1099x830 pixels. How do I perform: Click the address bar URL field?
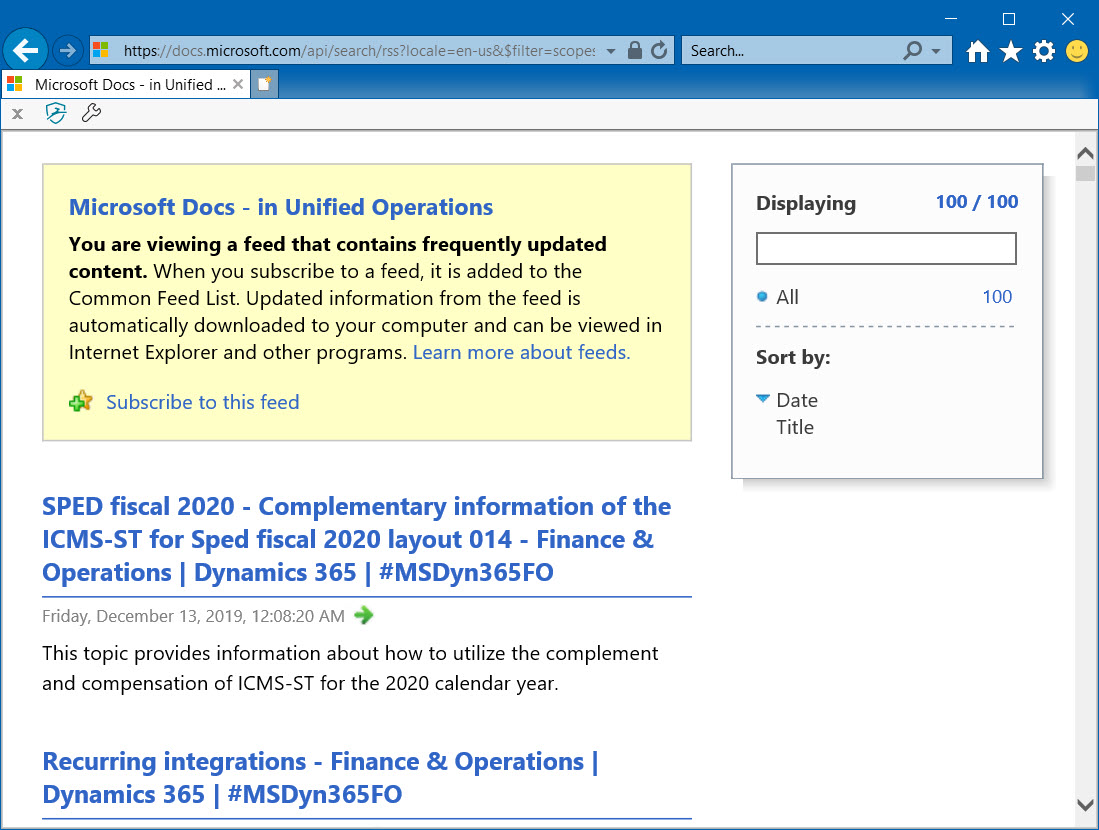click(359, 50)
